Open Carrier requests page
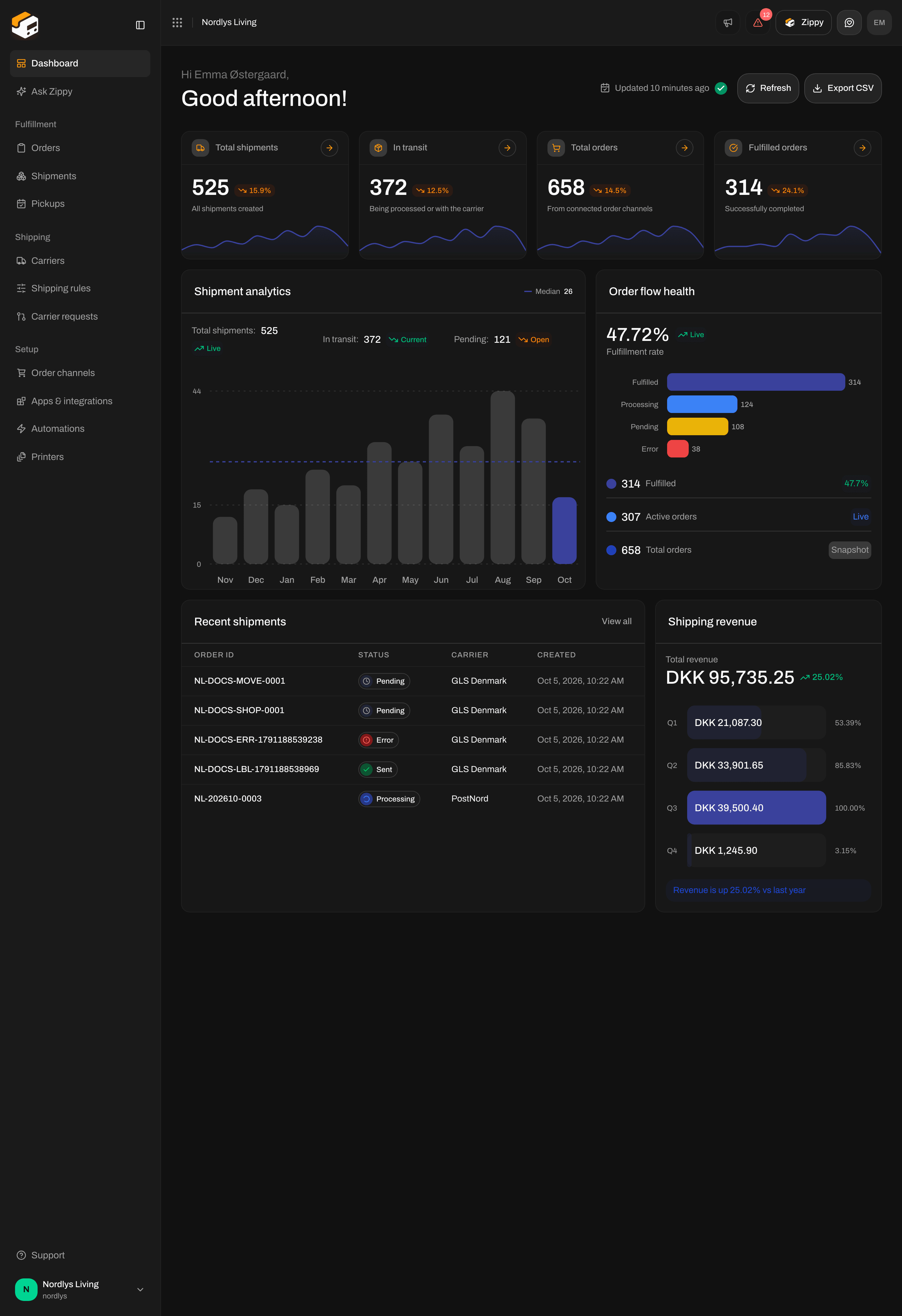 coord(80,316)
